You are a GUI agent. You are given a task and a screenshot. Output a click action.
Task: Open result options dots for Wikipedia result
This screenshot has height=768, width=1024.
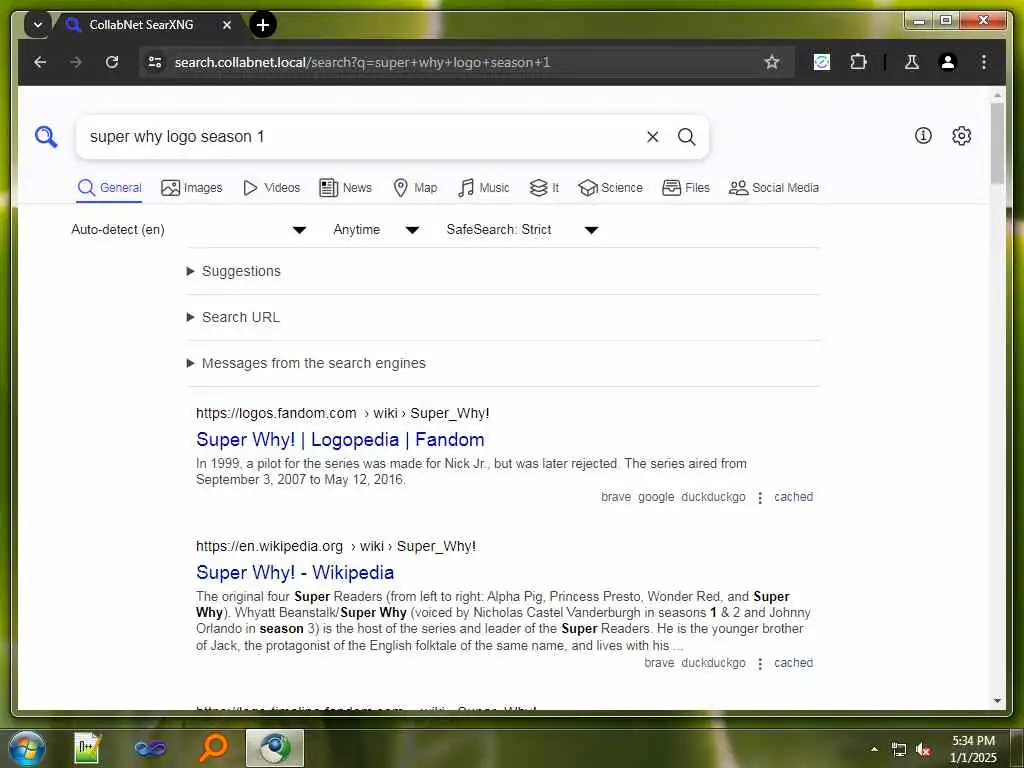tap(760, 664)
